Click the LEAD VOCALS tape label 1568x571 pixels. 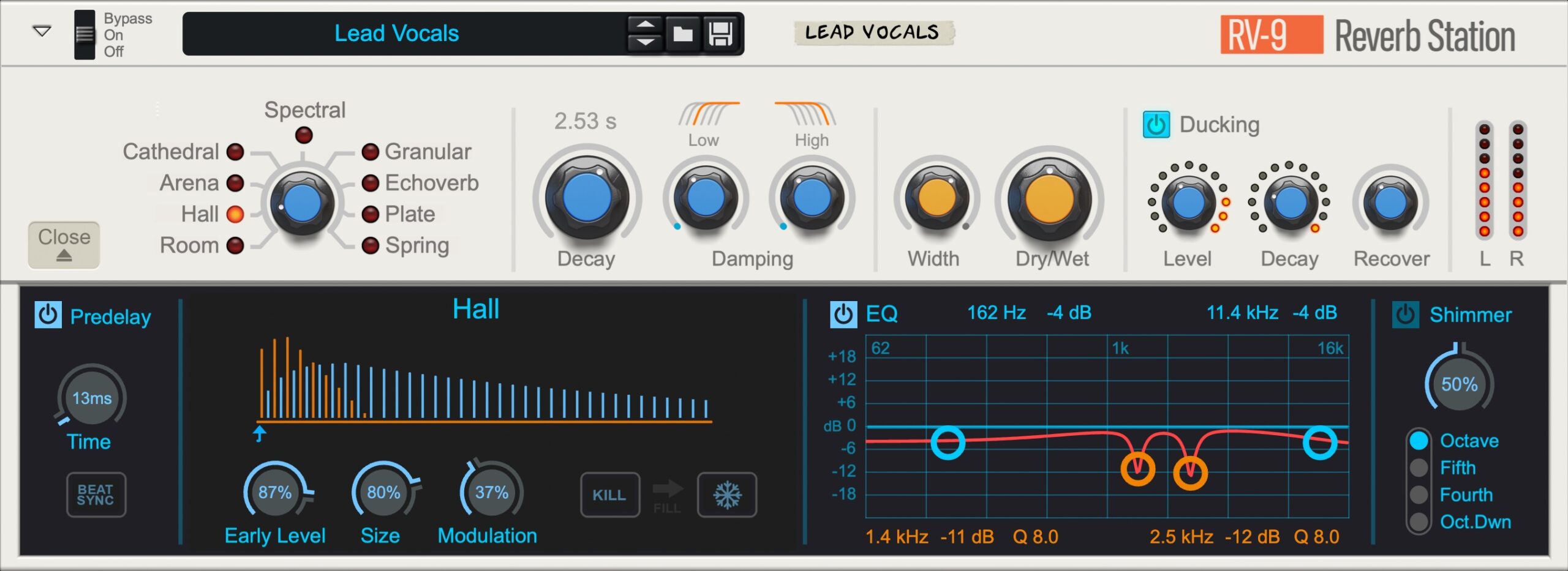pos(872,32)
